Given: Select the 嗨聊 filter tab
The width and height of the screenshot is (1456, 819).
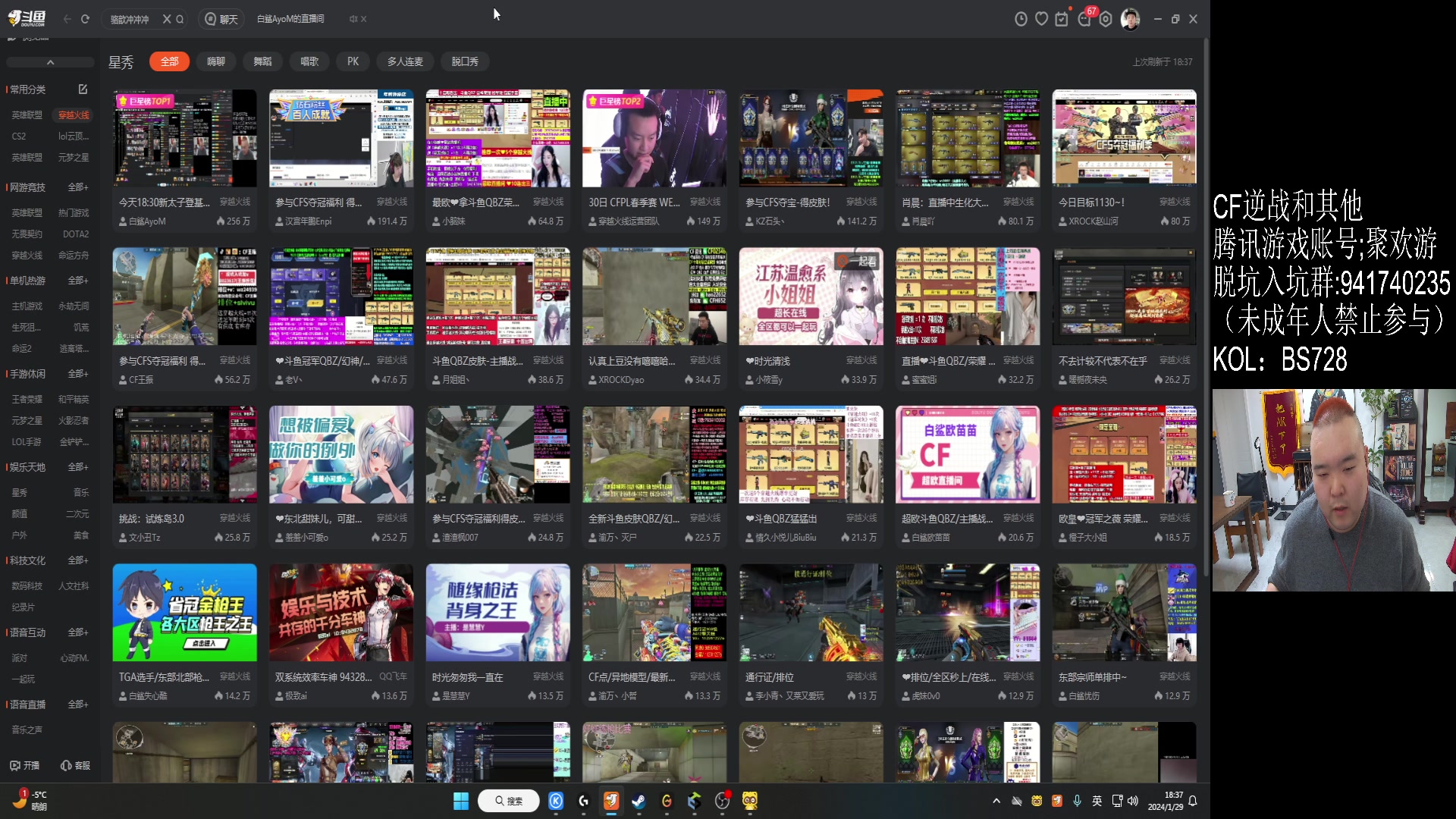Looking at the screenshot, I should click(x=216, y=61).
